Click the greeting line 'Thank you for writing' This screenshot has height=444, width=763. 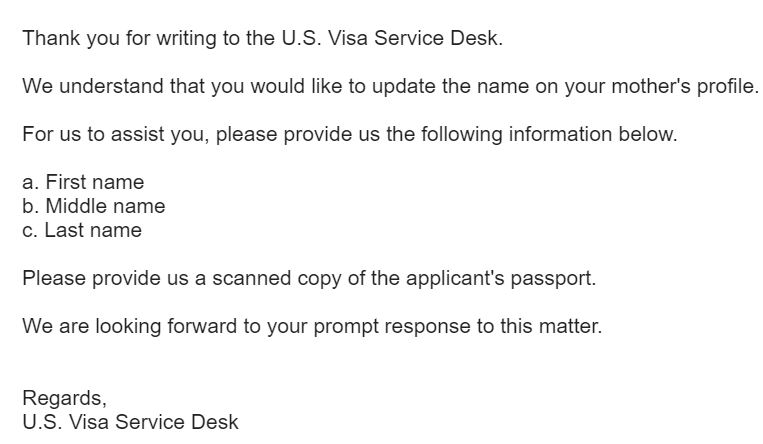coord(263,38)
